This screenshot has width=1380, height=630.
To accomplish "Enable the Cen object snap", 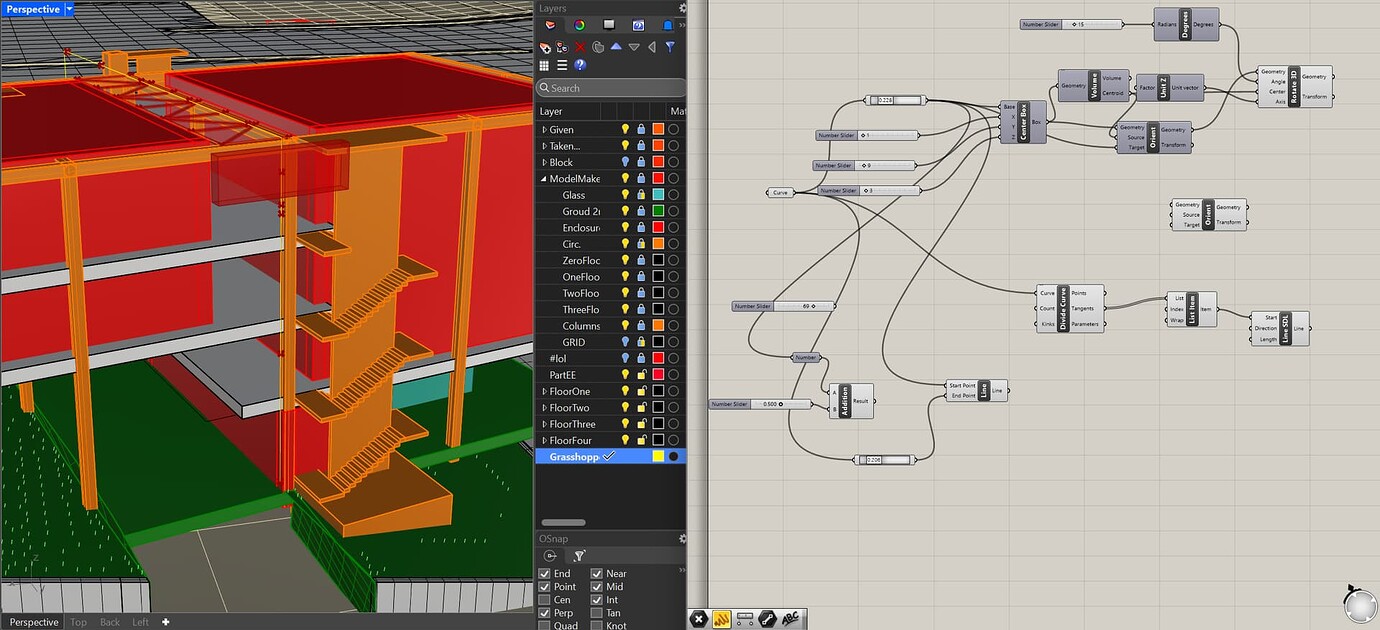I will (x=545, y=600).
